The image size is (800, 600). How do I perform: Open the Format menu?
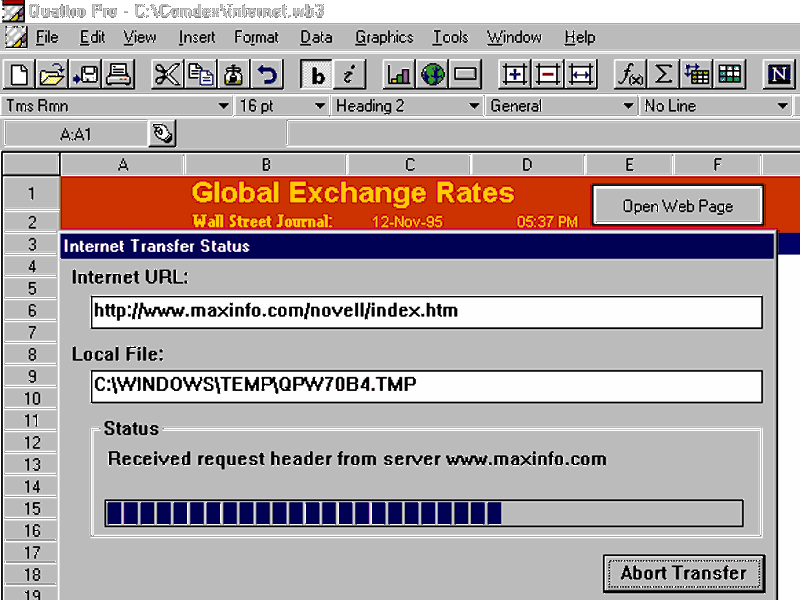pyautogui.click(x=256, y=37)
